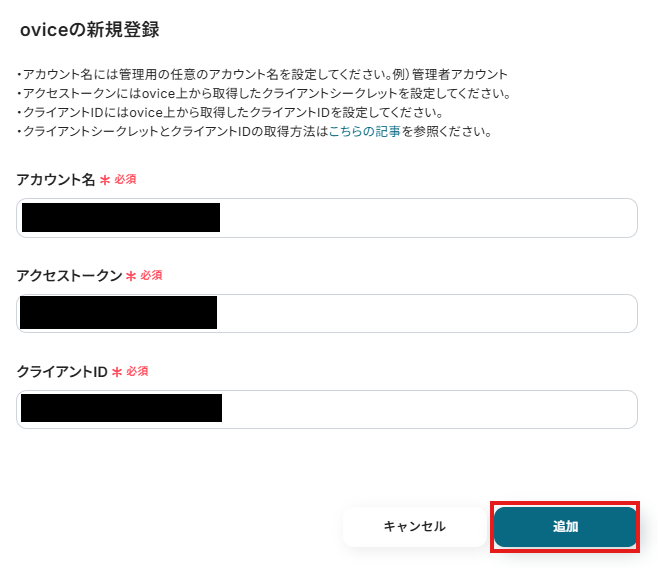Click 必須 badge next to アクセストークン
This screenshot has height=568, width=658.
pyautogui.click(x=151, y=275)
